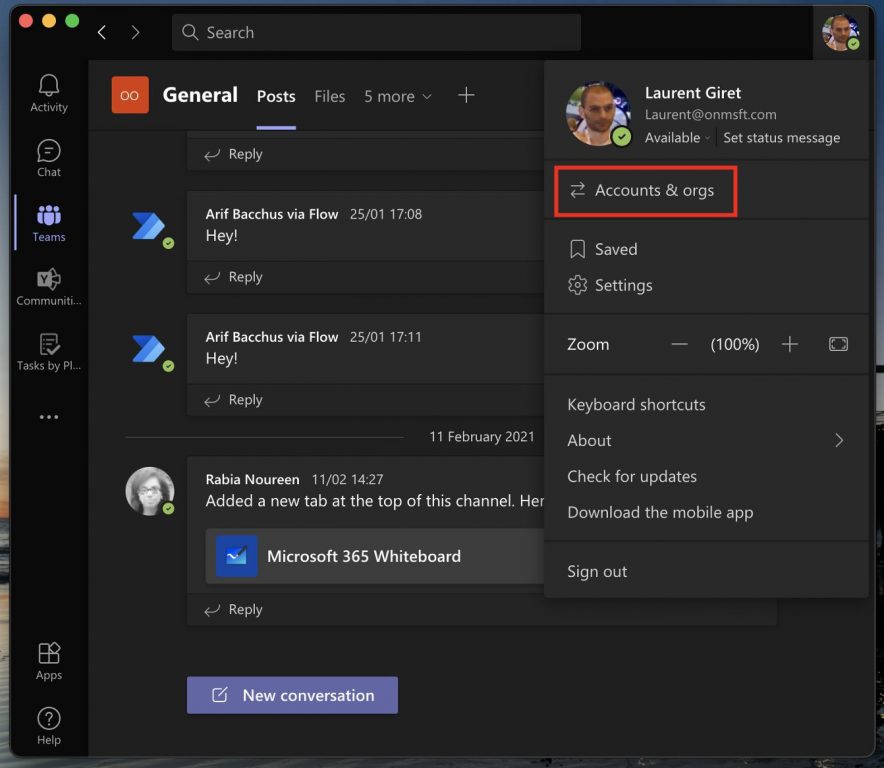Click in the Search field

click(x=376, y=32)
